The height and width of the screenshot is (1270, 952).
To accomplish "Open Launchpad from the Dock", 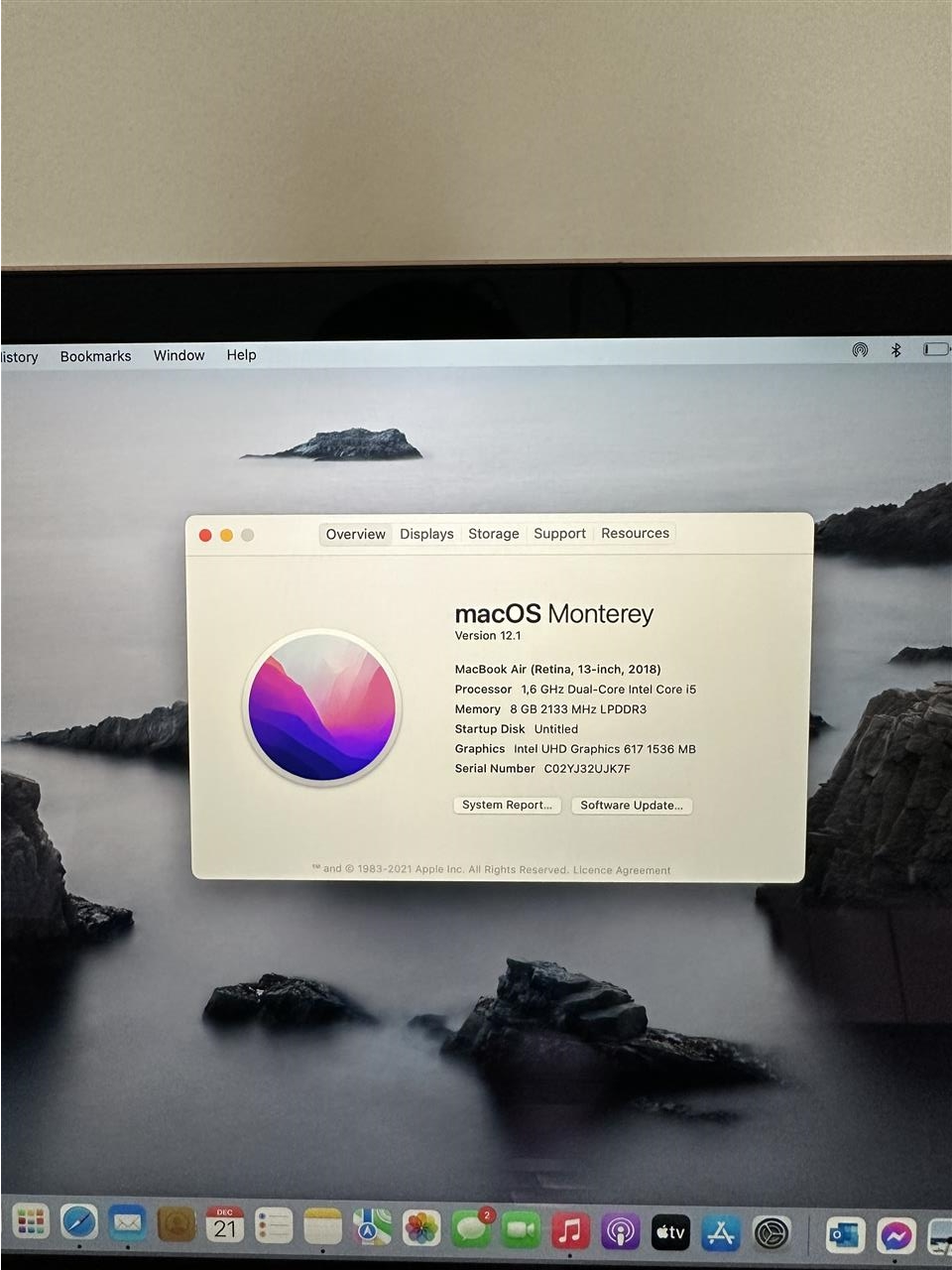I will [31, 1222].
